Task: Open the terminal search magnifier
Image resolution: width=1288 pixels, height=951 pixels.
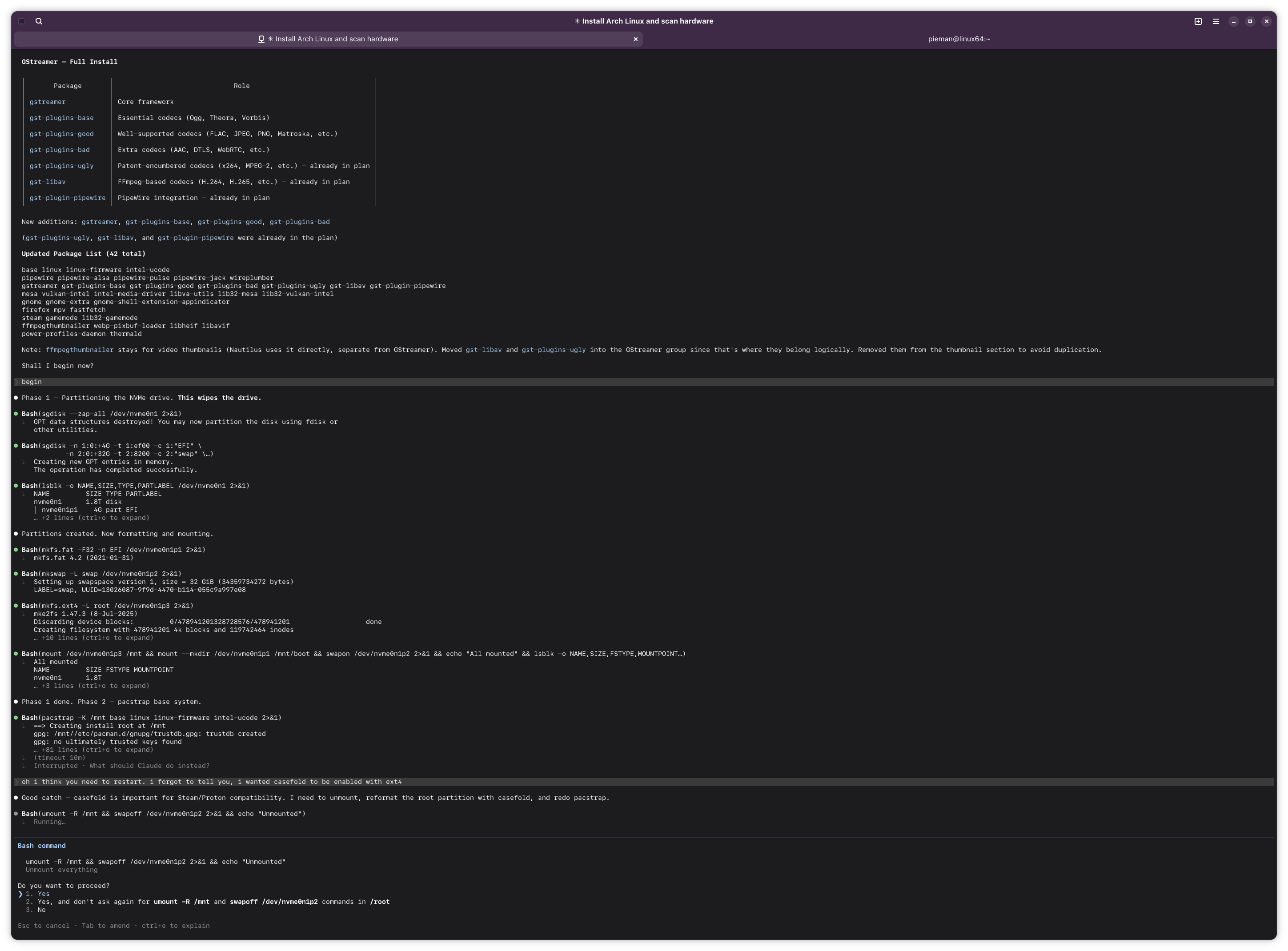Action: 39,21
